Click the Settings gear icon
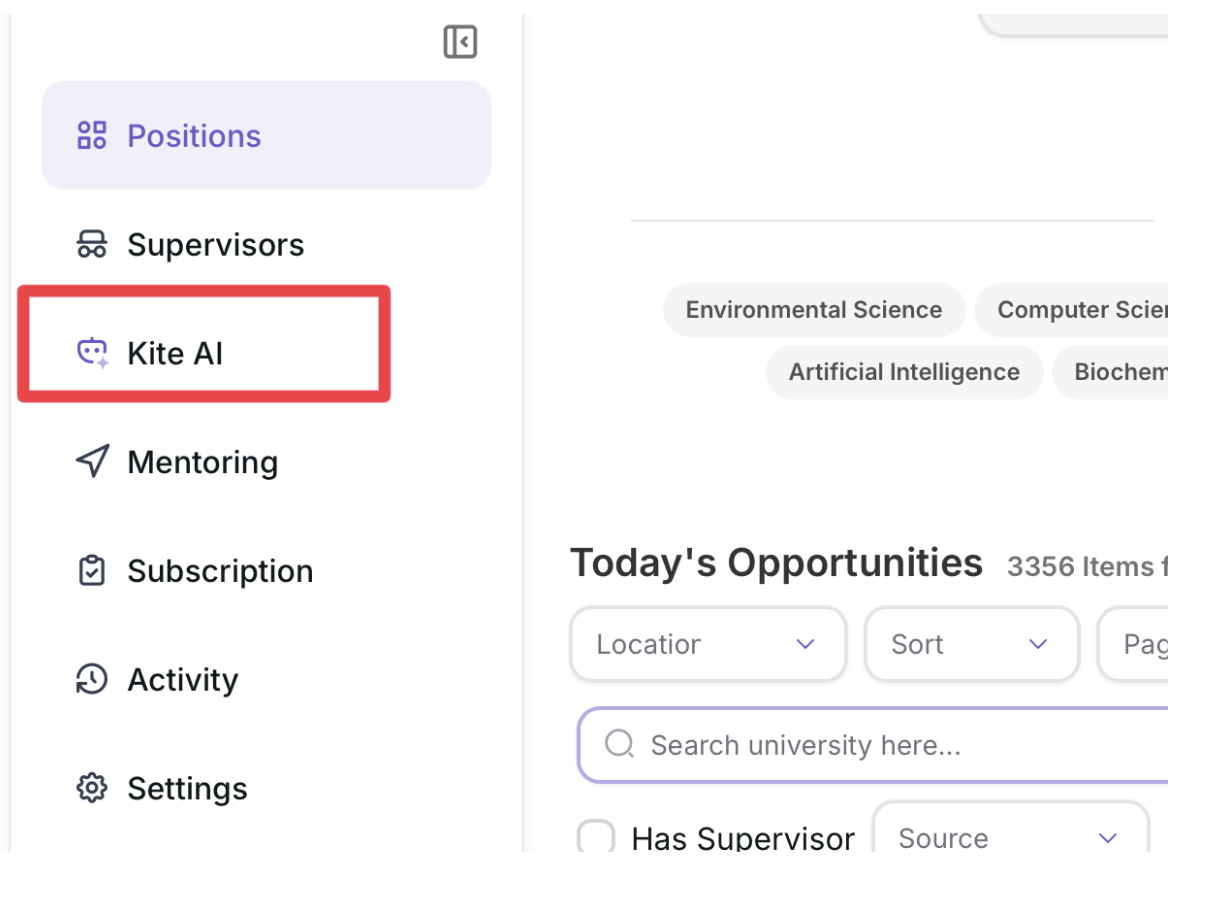Image resolution: width=1212 pixels, height=920 pixels. [x=92, y=788]
